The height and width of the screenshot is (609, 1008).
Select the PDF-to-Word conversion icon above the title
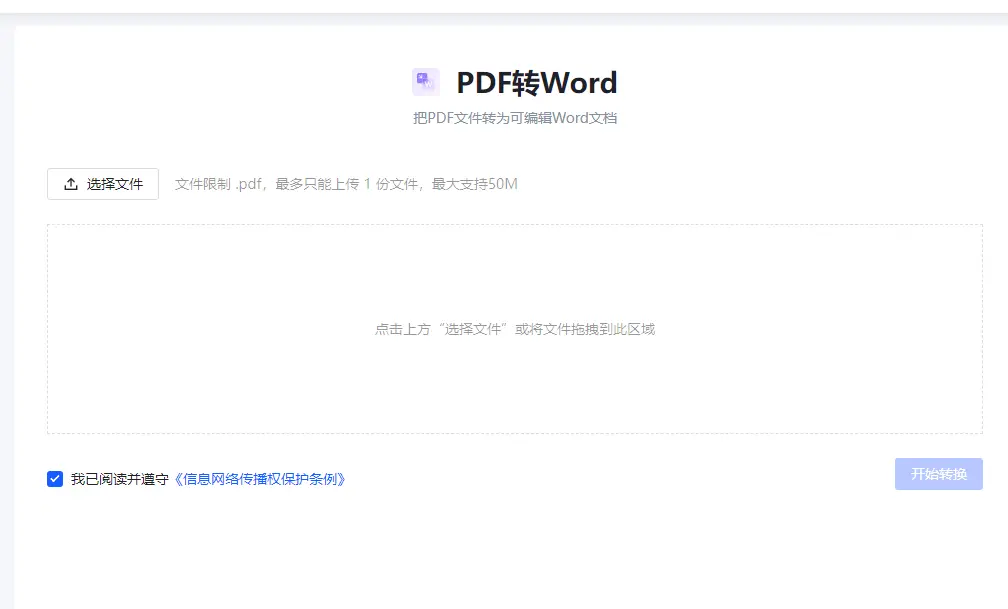click(424, 82)
